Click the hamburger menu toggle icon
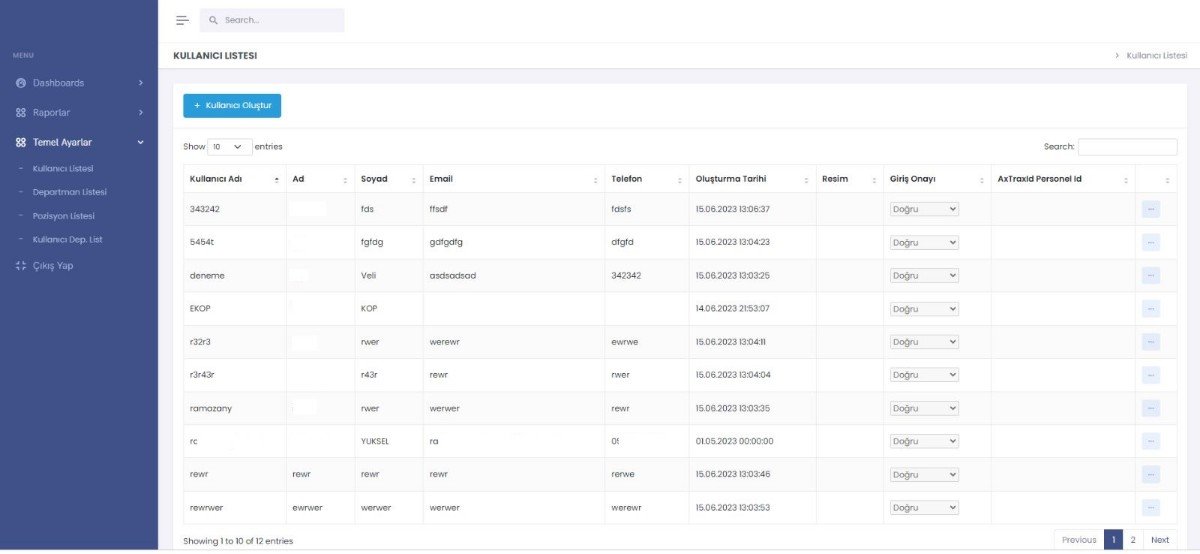 point(182,20)
